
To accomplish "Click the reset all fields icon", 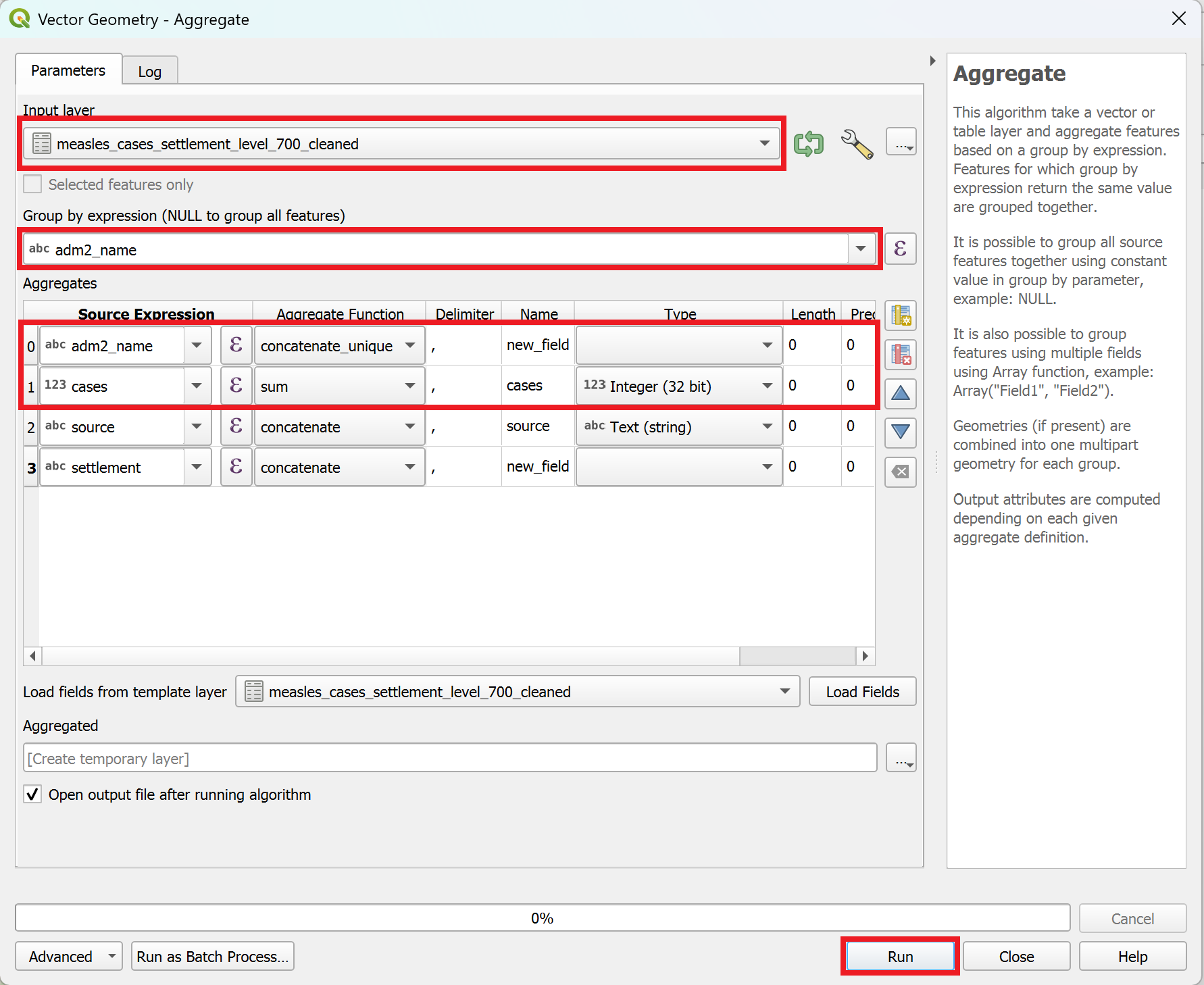I will tap(901, 472).
